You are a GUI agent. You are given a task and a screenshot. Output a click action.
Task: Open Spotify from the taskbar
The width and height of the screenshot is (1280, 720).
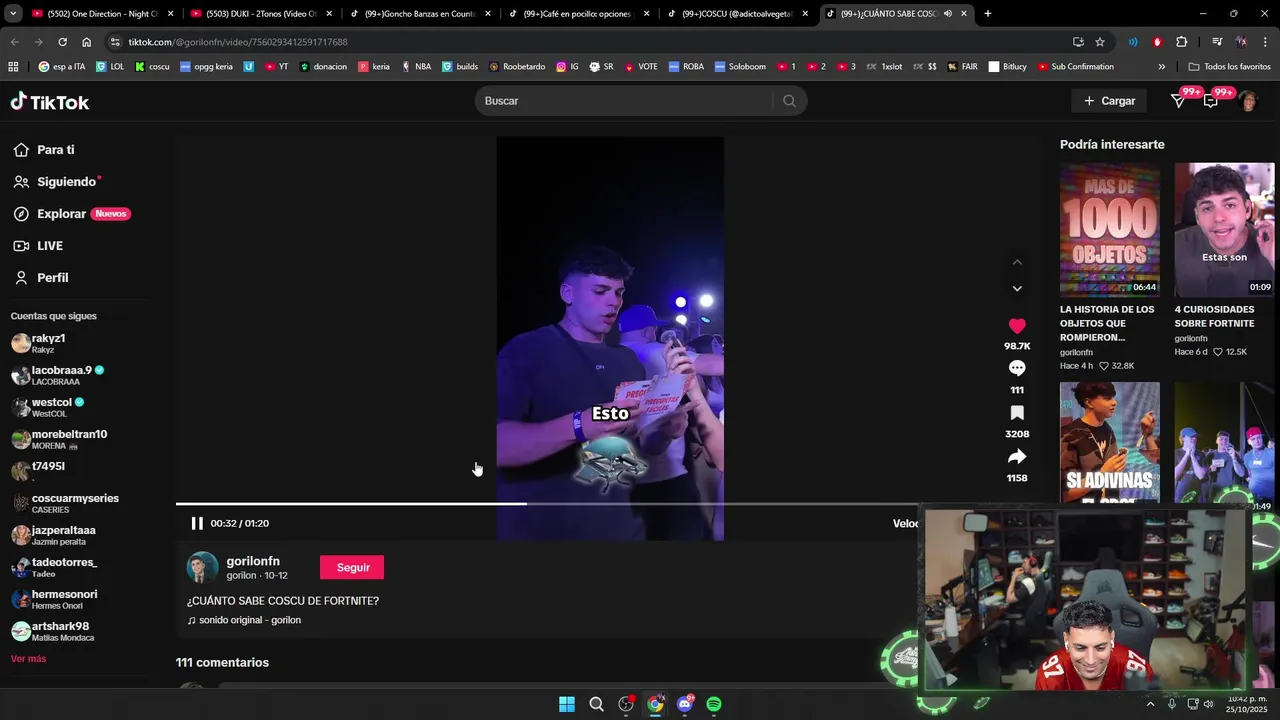pyautogui.click(x=714, y=704)
